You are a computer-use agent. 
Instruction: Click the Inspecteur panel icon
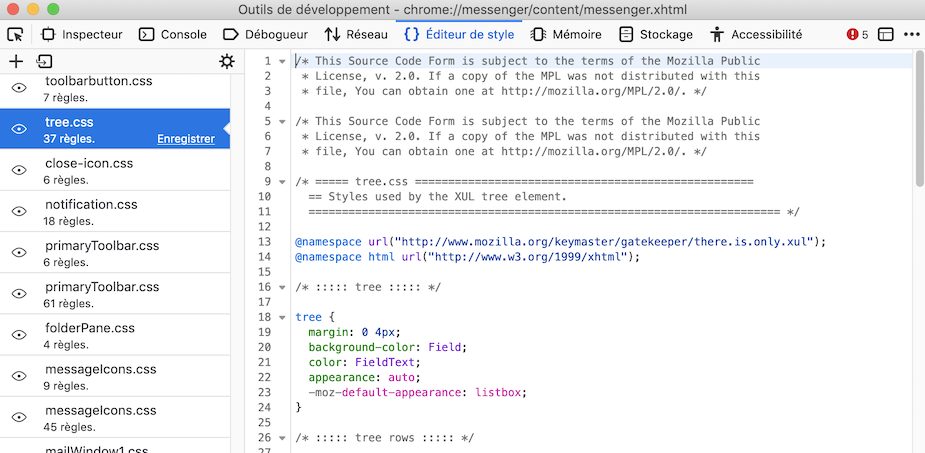click(48, 35)
